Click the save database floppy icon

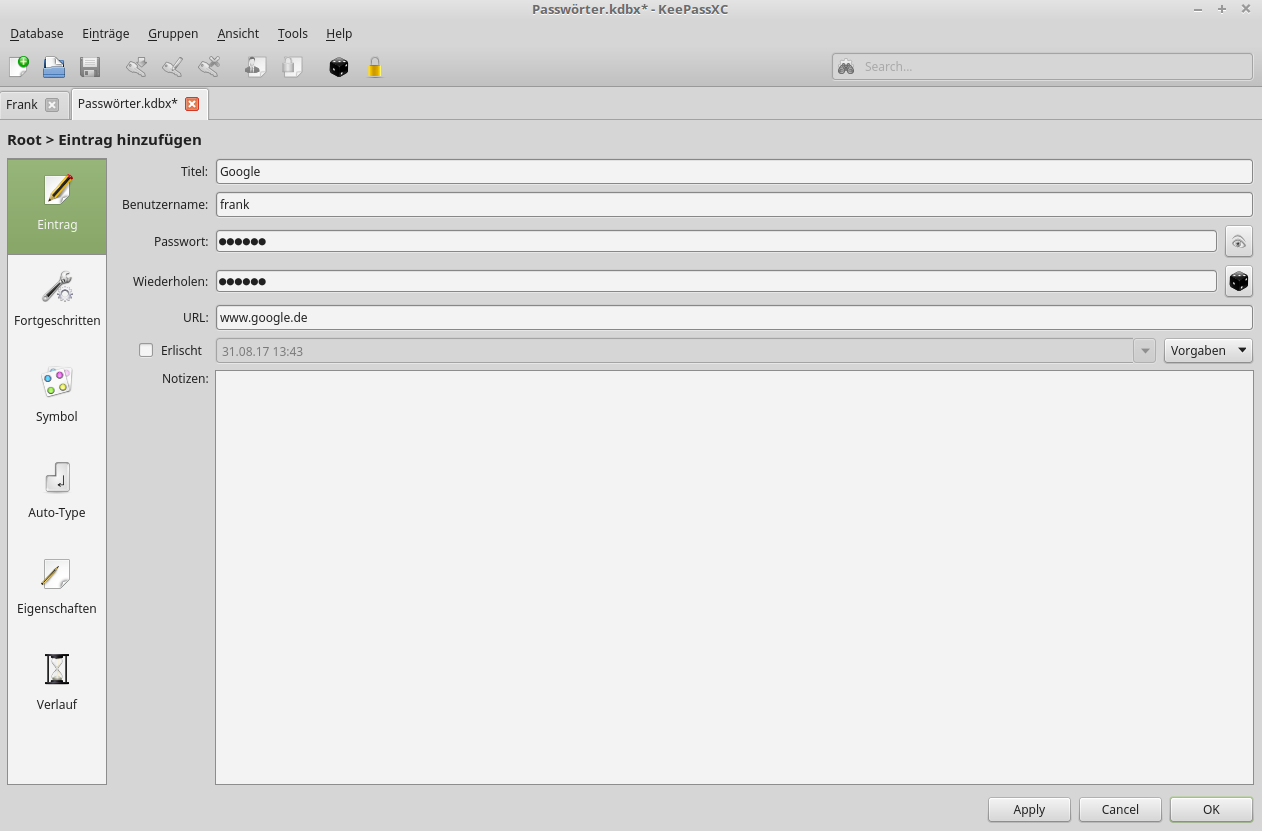click(90, 67)
